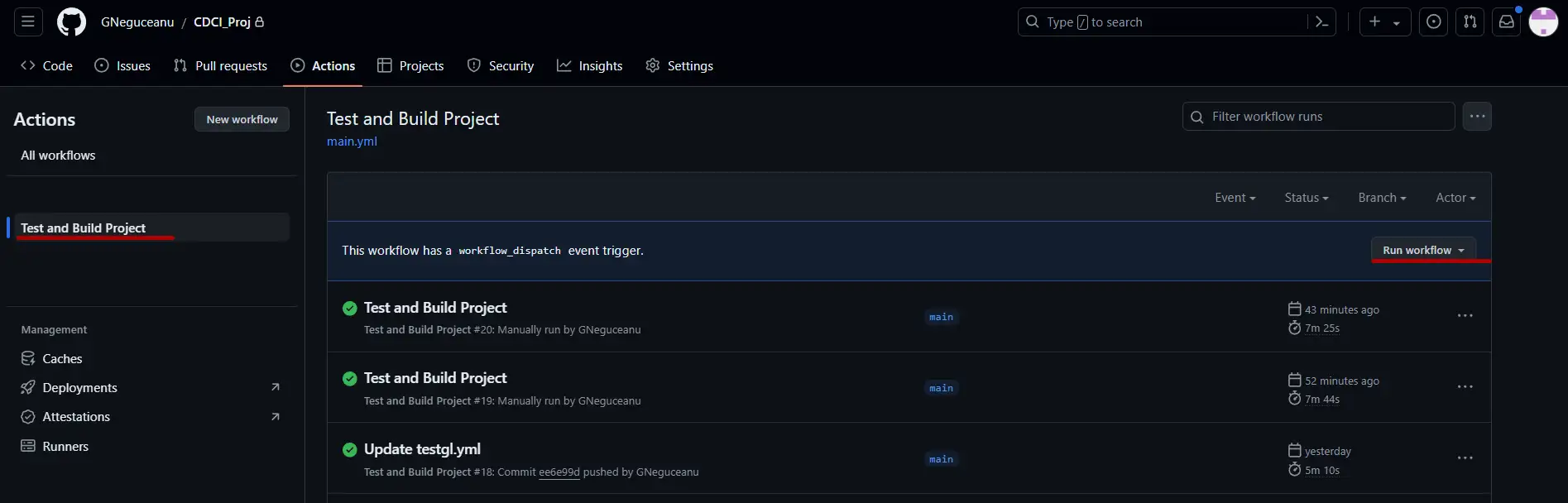Open the command palette icon
The image size is (1568, 503).
click(1321, 22)
